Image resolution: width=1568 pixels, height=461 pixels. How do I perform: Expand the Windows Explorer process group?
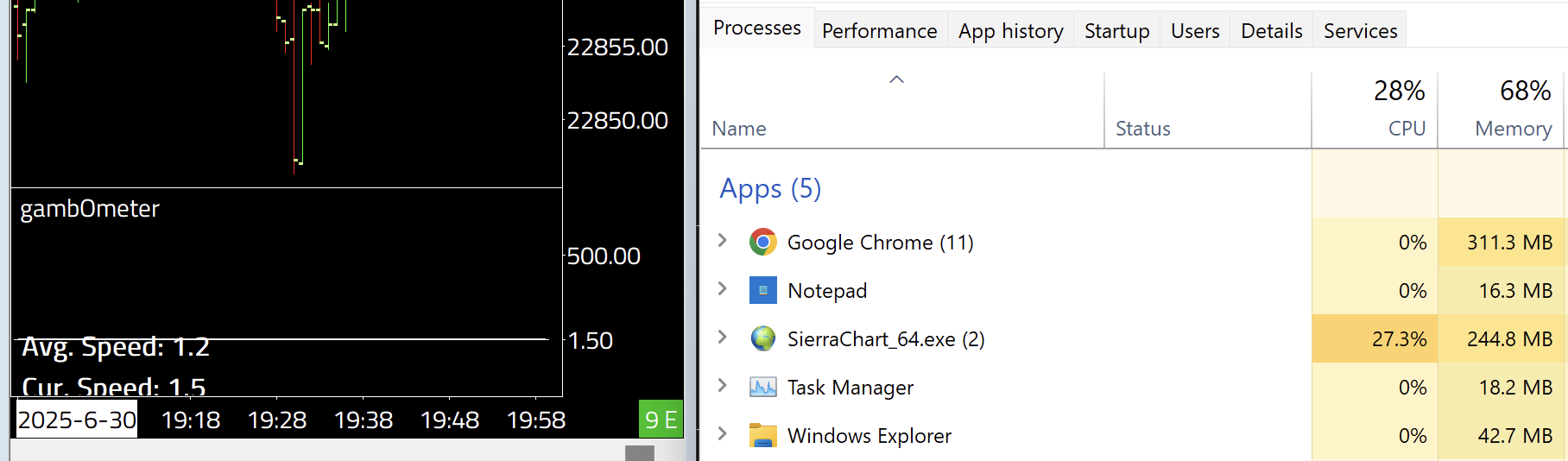pos(723,434)
